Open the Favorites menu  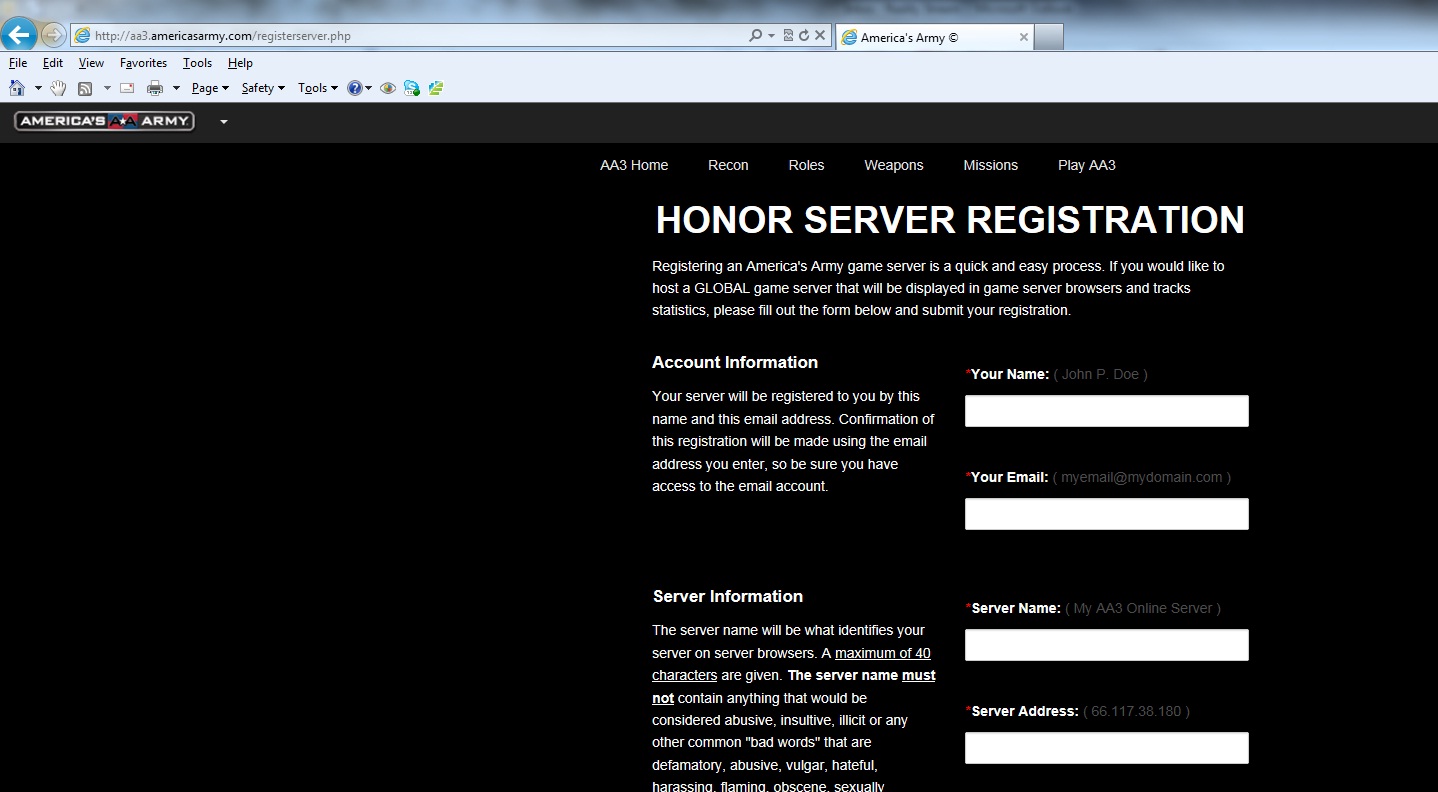(144, 63)
